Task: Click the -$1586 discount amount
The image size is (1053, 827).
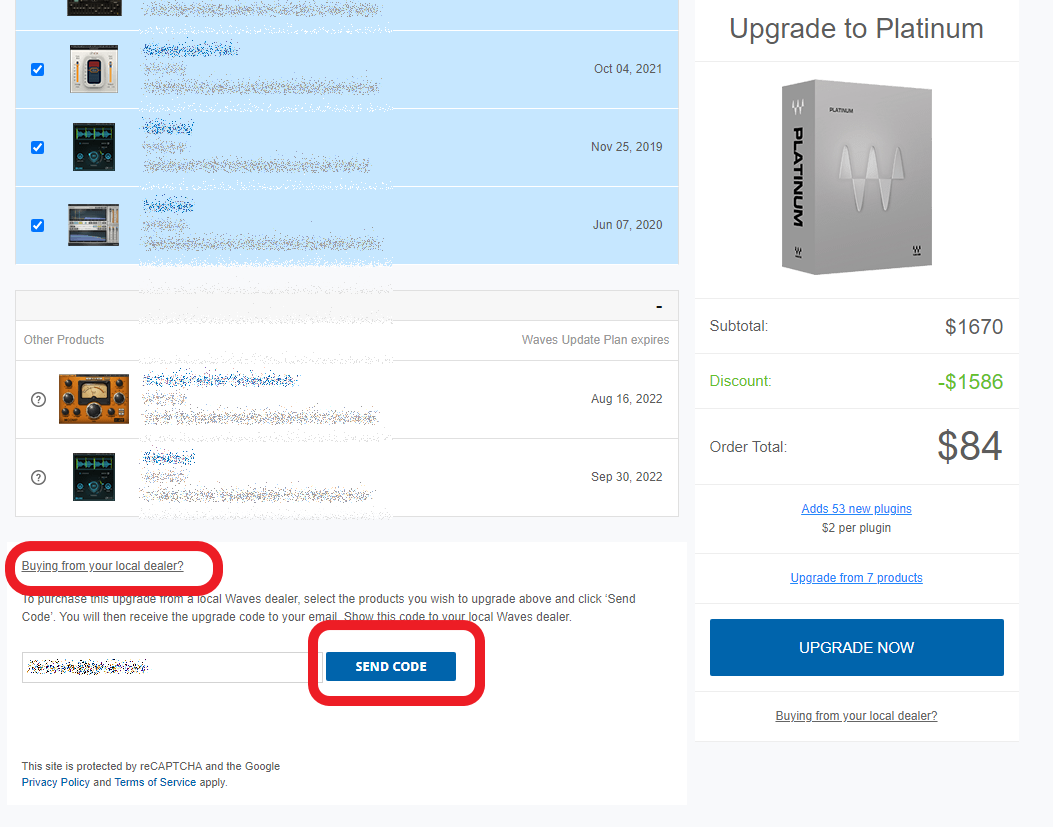Action: coord(970,382)
